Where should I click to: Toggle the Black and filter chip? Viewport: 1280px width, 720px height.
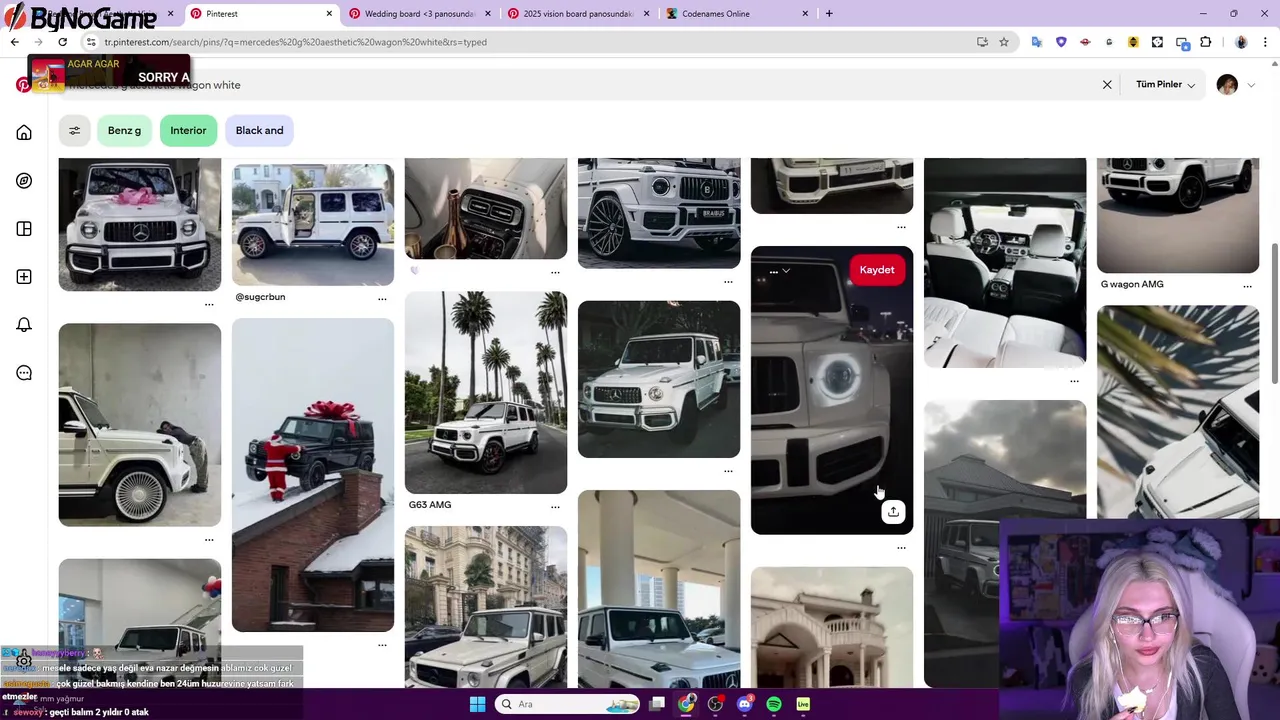coord(259,130)
